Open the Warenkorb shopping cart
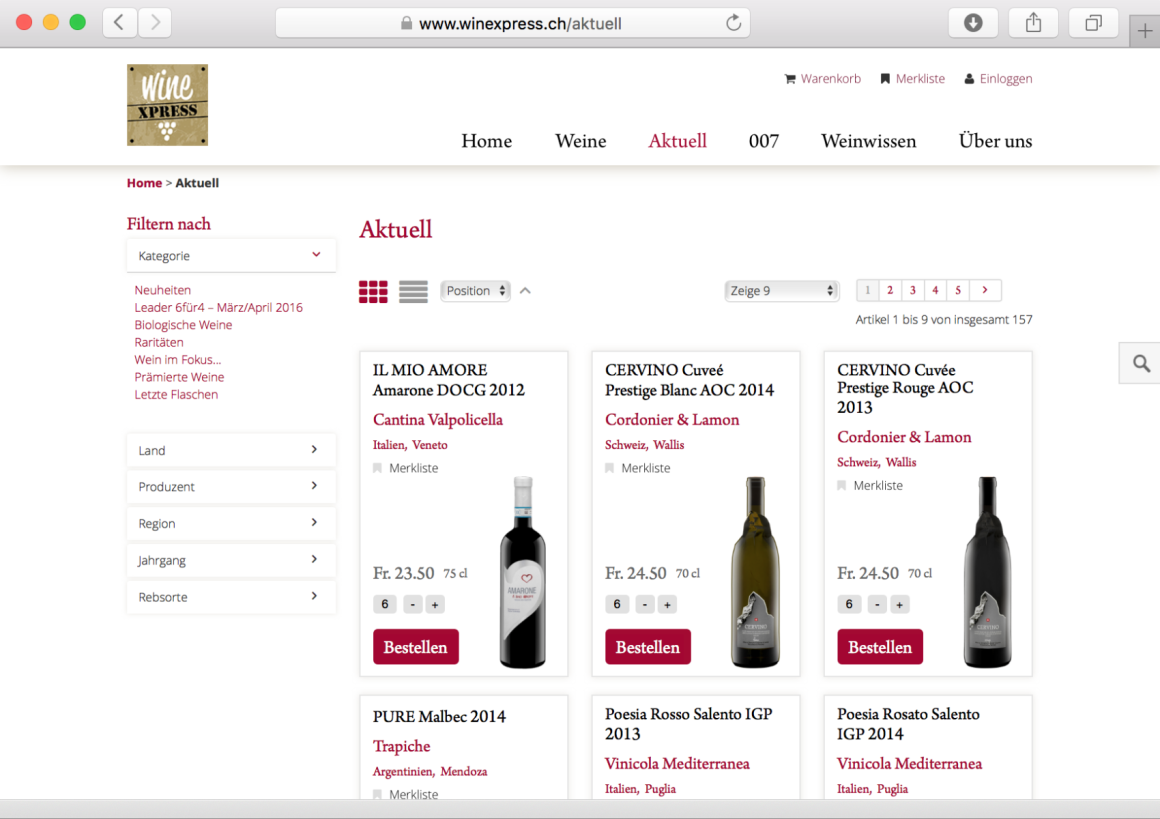The image size is (1160, 819). point(823,78)
